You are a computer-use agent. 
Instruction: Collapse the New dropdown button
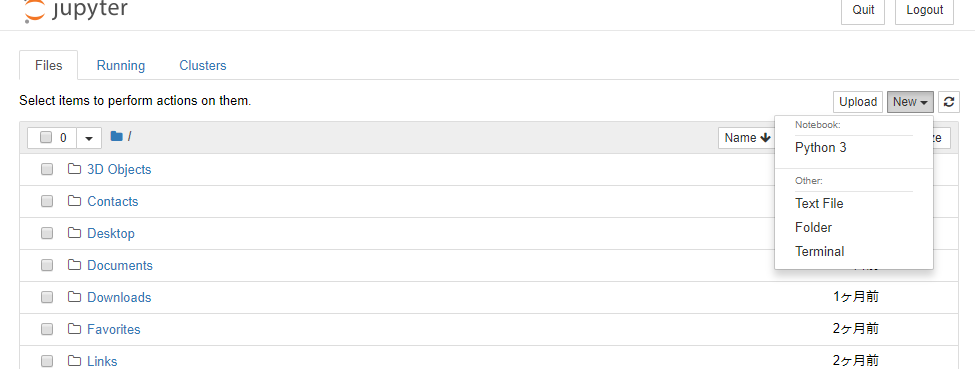[x=910, y=102]
